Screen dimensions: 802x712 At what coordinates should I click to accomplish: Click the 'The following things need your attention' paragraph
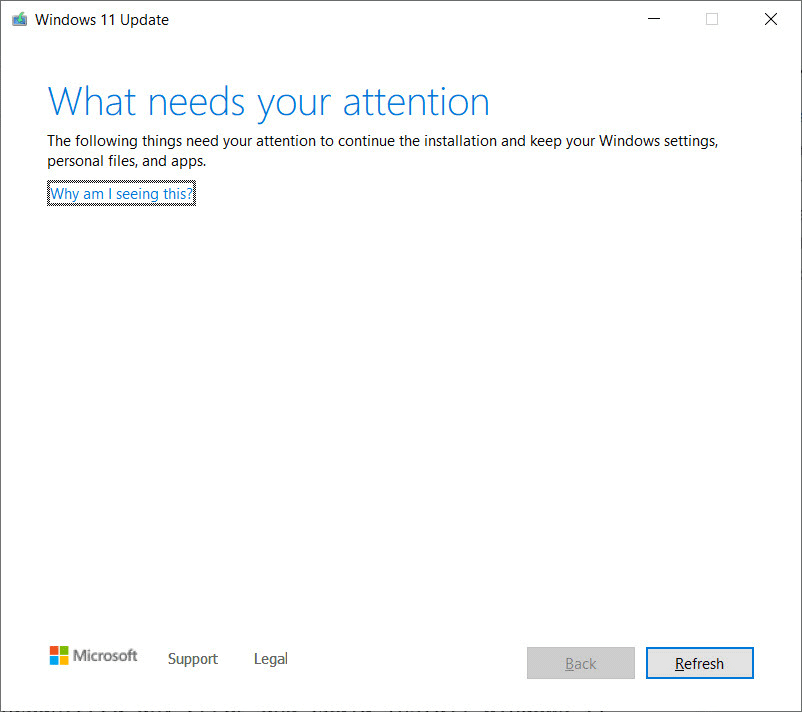[x=383, y=151]
